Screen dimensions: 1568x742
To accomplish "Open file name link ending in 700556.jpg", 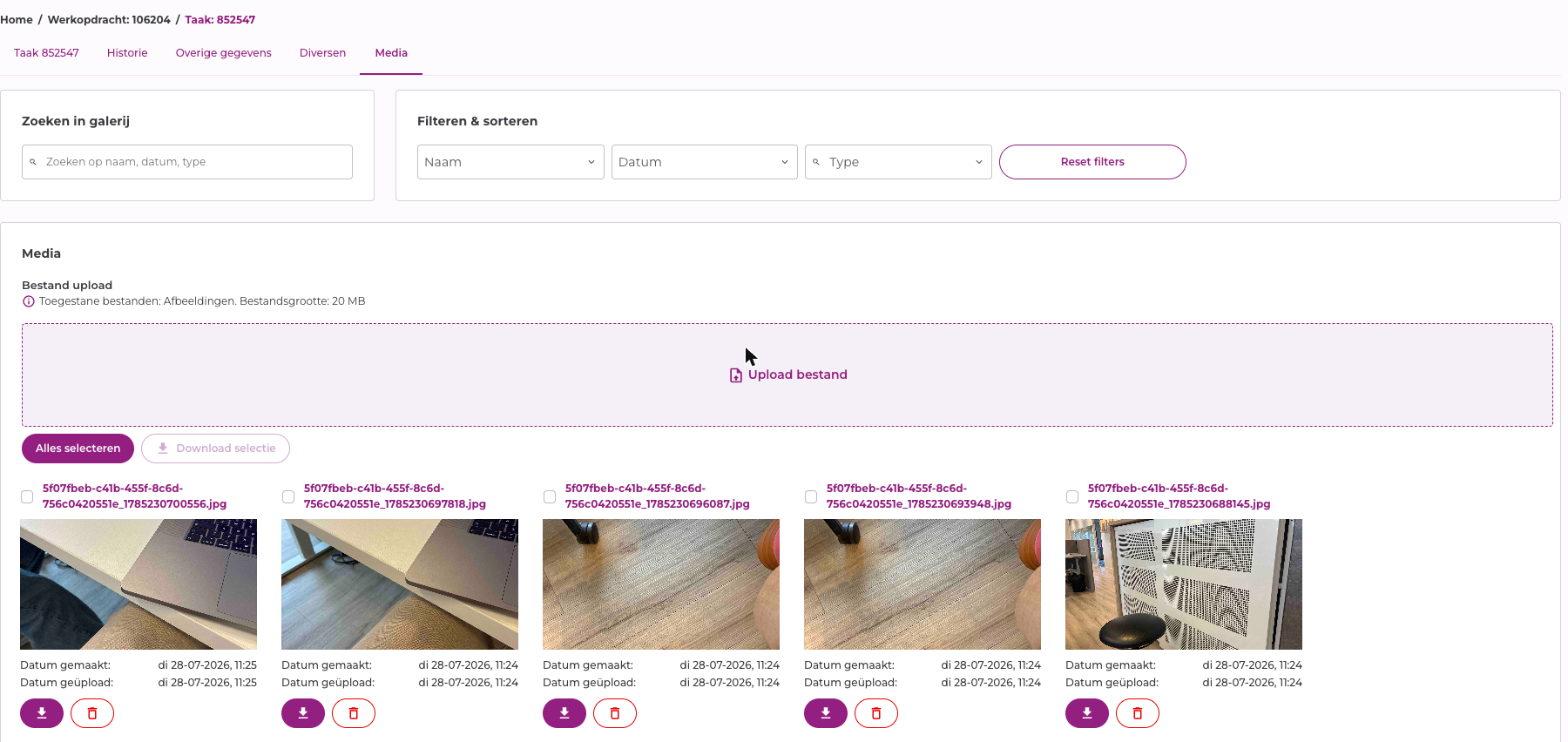I will pos(134,496).
